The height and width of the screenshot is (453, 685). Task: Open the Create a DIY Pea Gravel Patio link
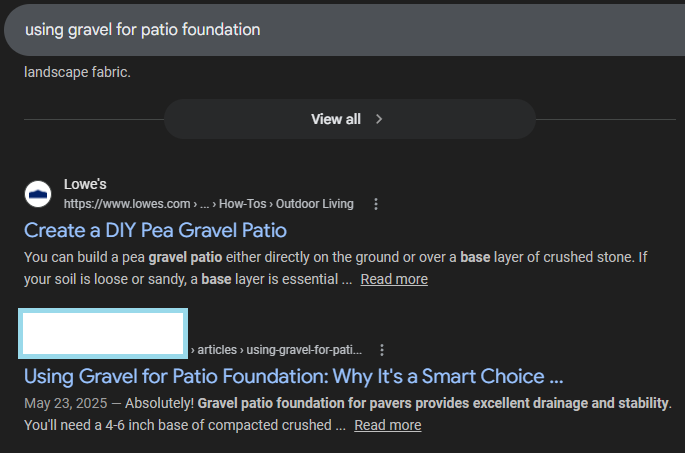[x=155, y=230]
